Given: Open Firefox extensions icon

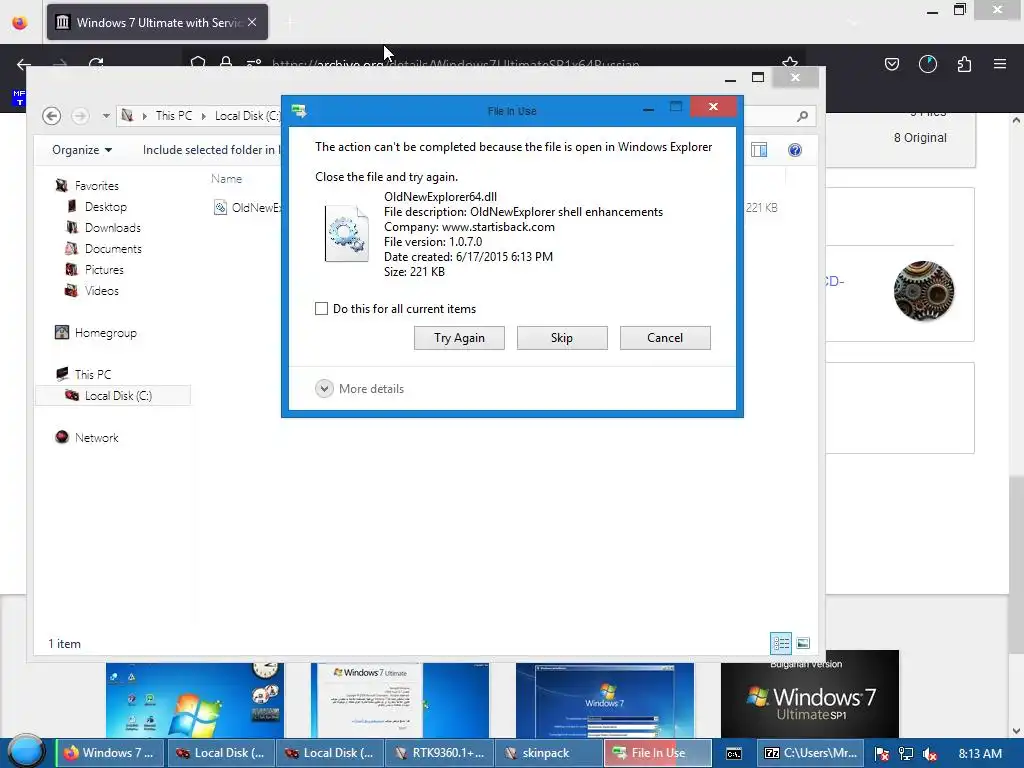Looking at the screenshot, I should [x=964, y=64].
